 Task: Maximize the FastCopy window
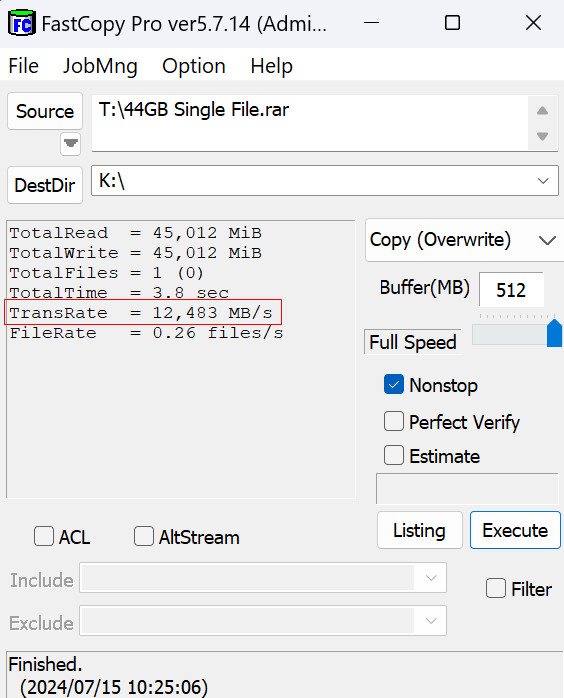[452, 23]
